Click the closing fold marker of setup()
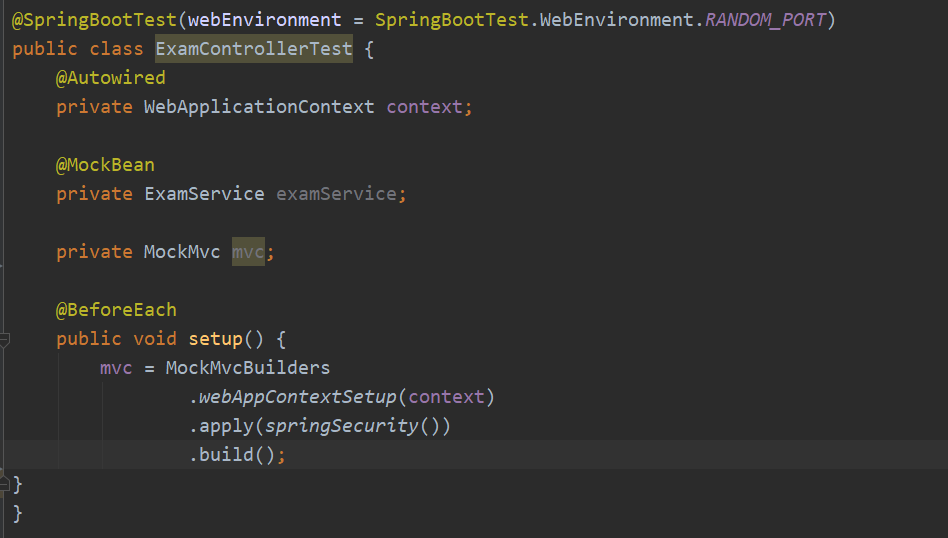The height and width of the screenshot is (538, 948). point(4,484)
